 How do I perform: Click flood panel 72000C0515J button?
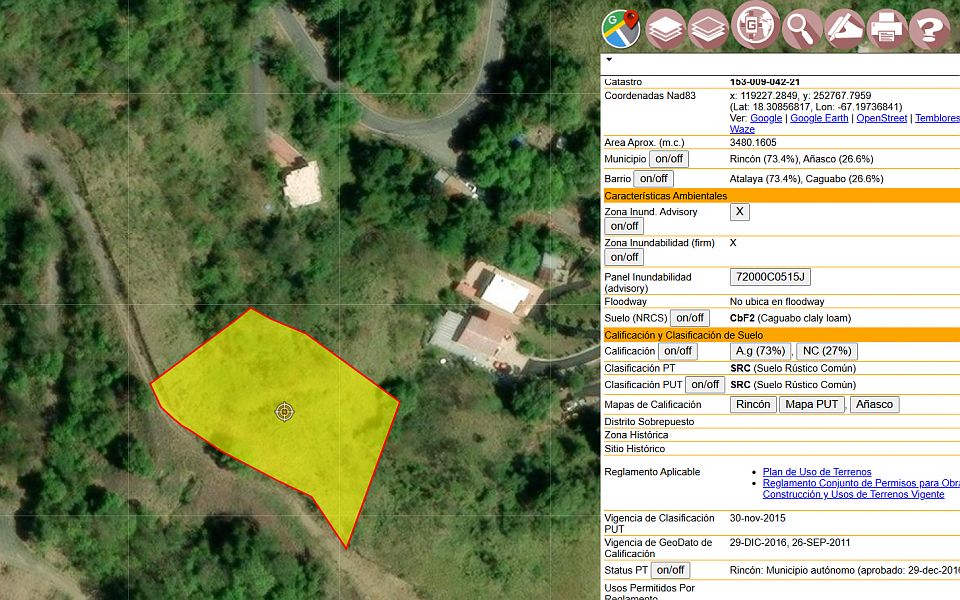[x=770, y=277]
